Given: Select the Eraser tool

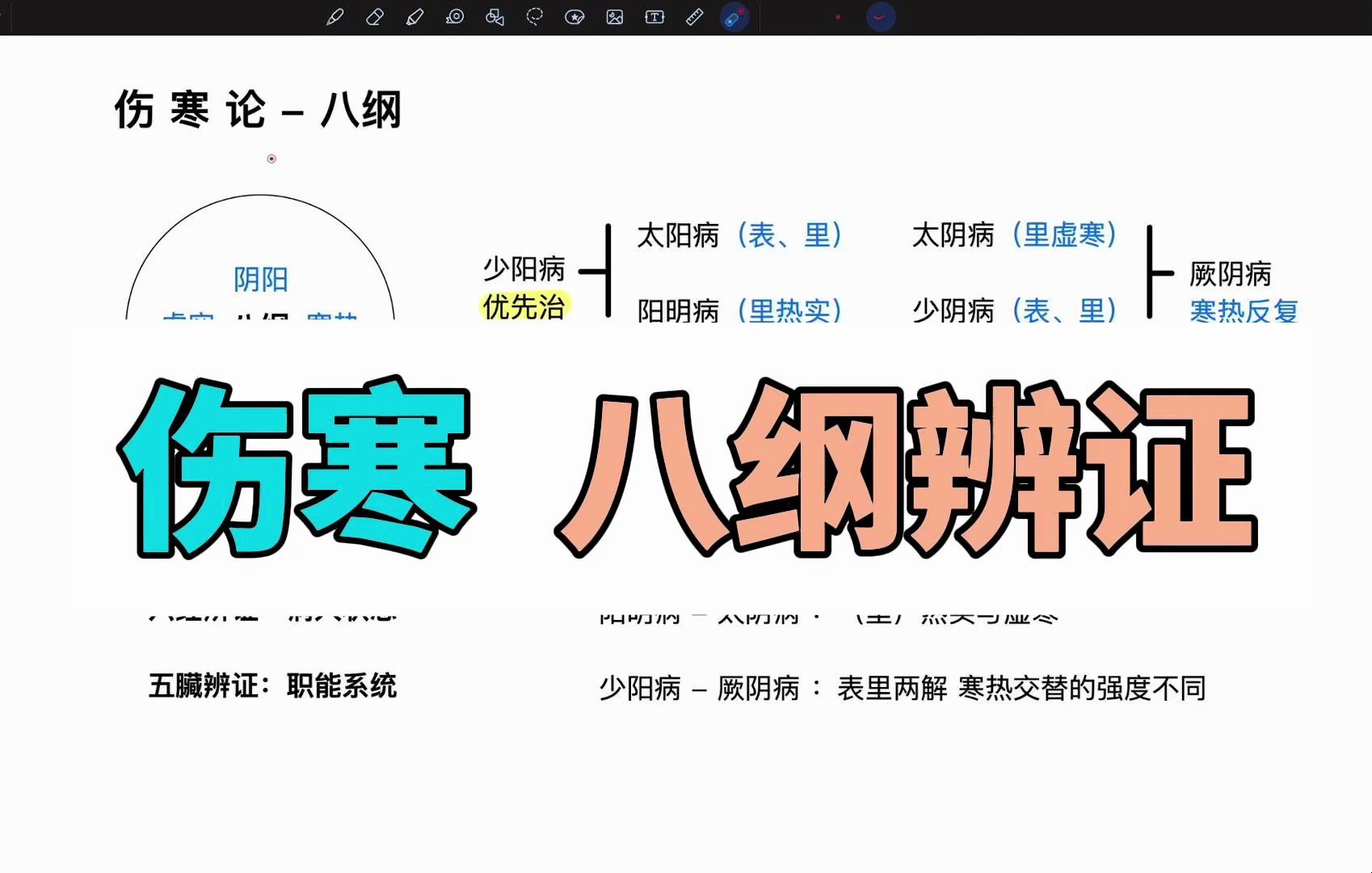Looking at the screenshot, I should tap(375, 17).
